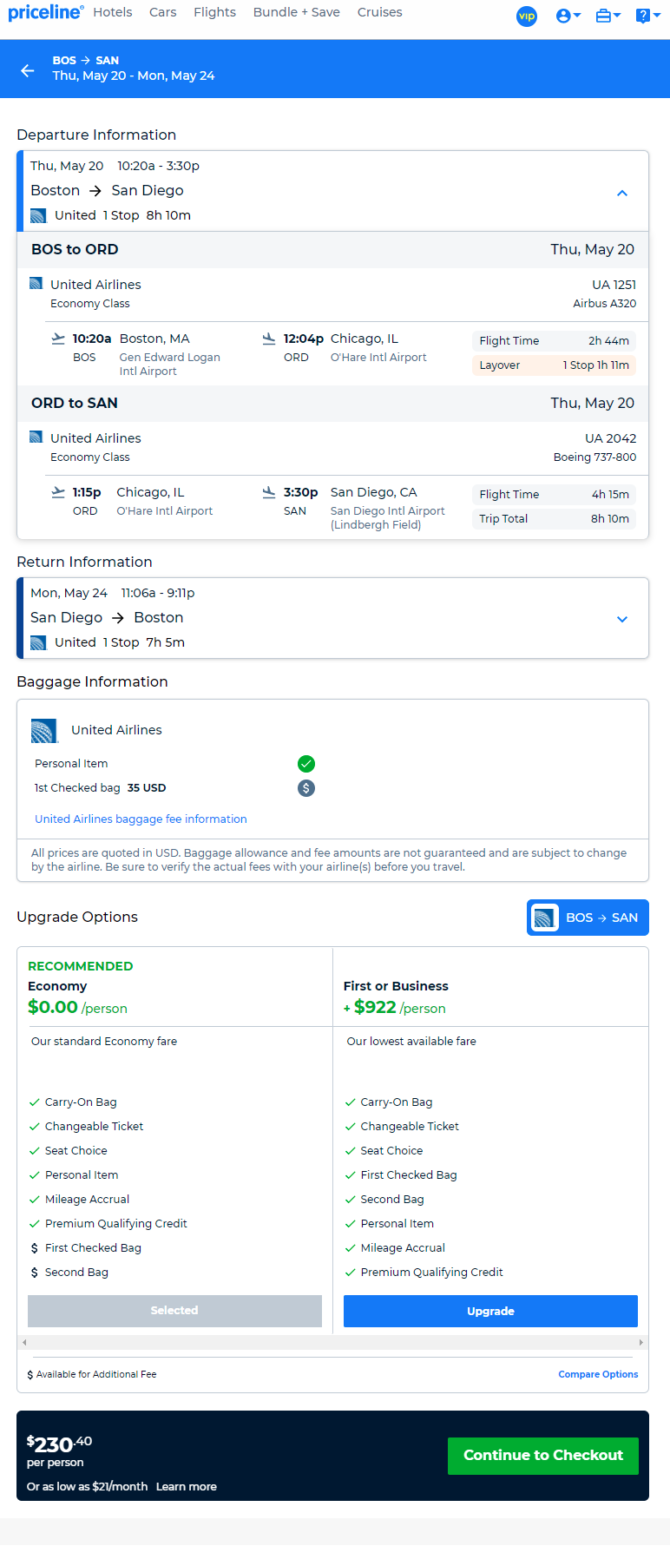Click the United logo beside flight UA 2042
This screenshot has height=1546, width=670.
[36, 437]
